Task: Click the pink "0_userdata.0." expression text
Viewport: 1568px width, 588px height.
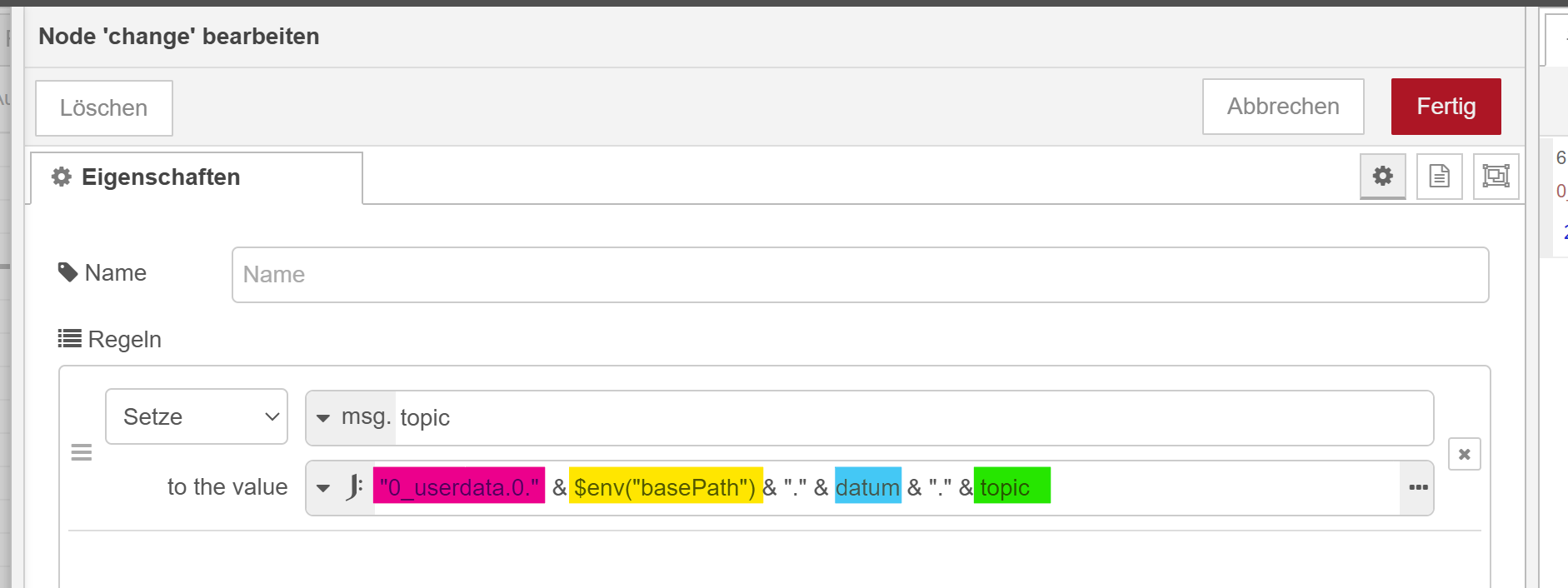Action: pyautogui.click(x=459, y=487)
